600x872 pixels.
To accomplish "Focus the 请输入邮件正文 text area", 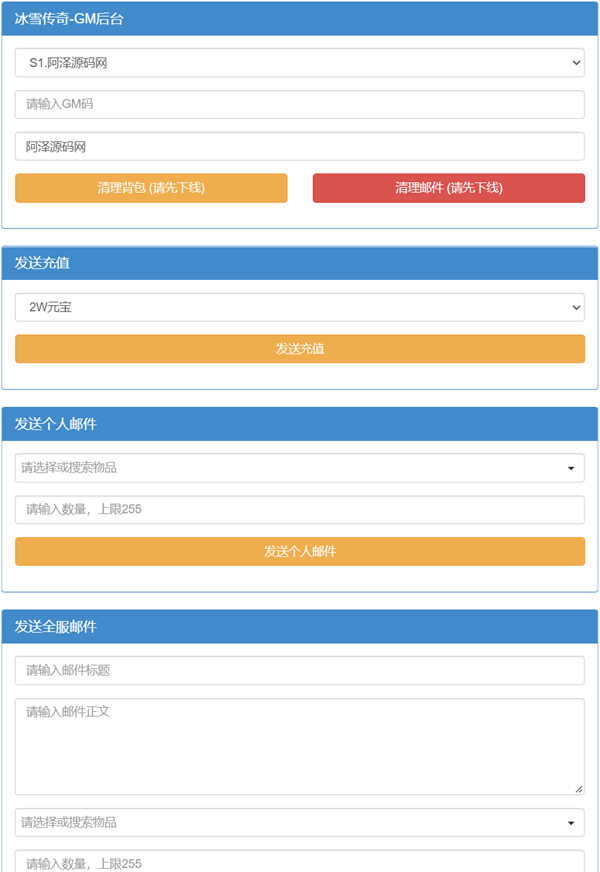I will (x=299, y=745).
